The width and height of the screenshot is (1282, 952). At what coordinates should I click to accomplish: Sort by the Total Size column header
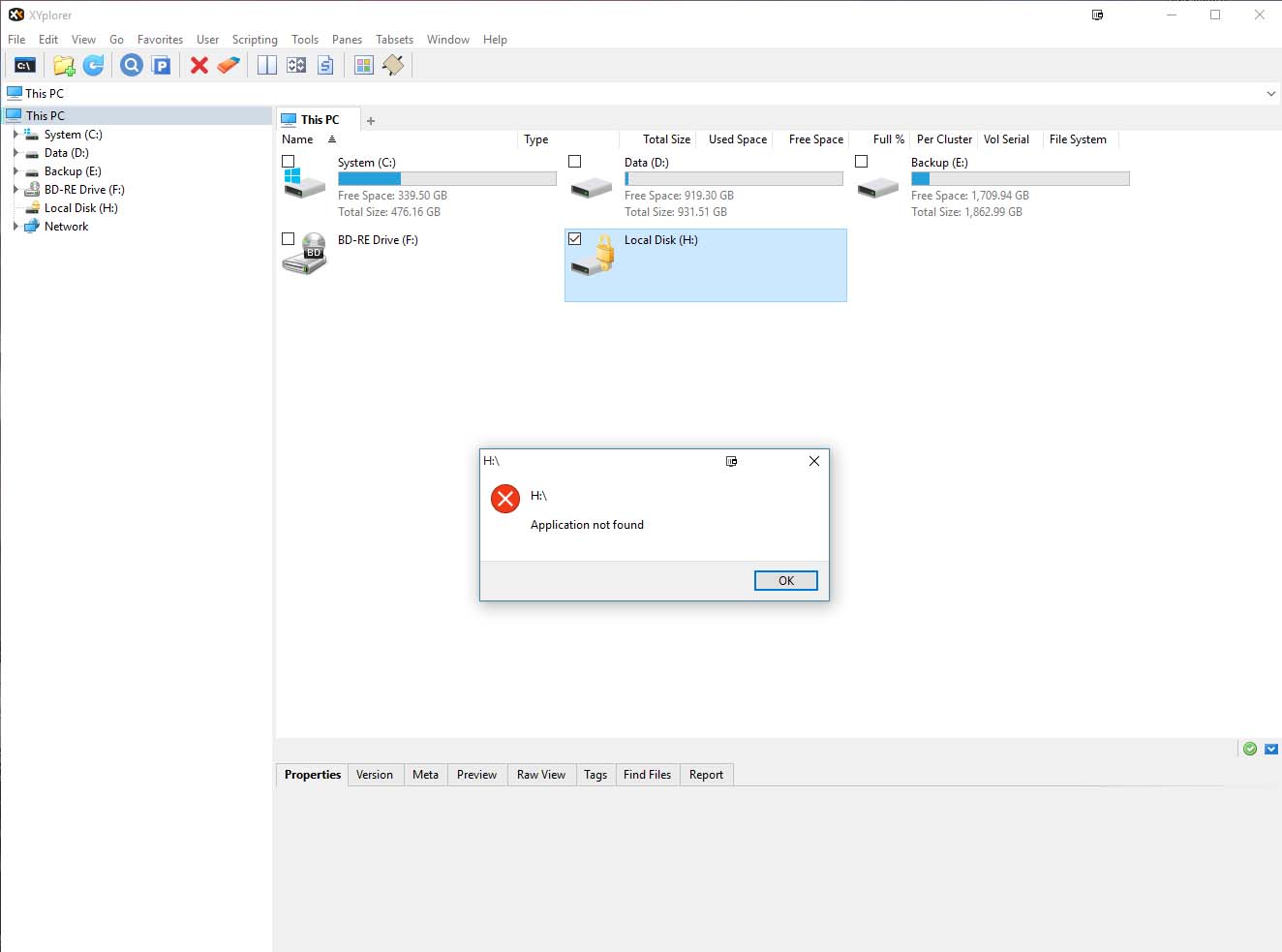666,139
